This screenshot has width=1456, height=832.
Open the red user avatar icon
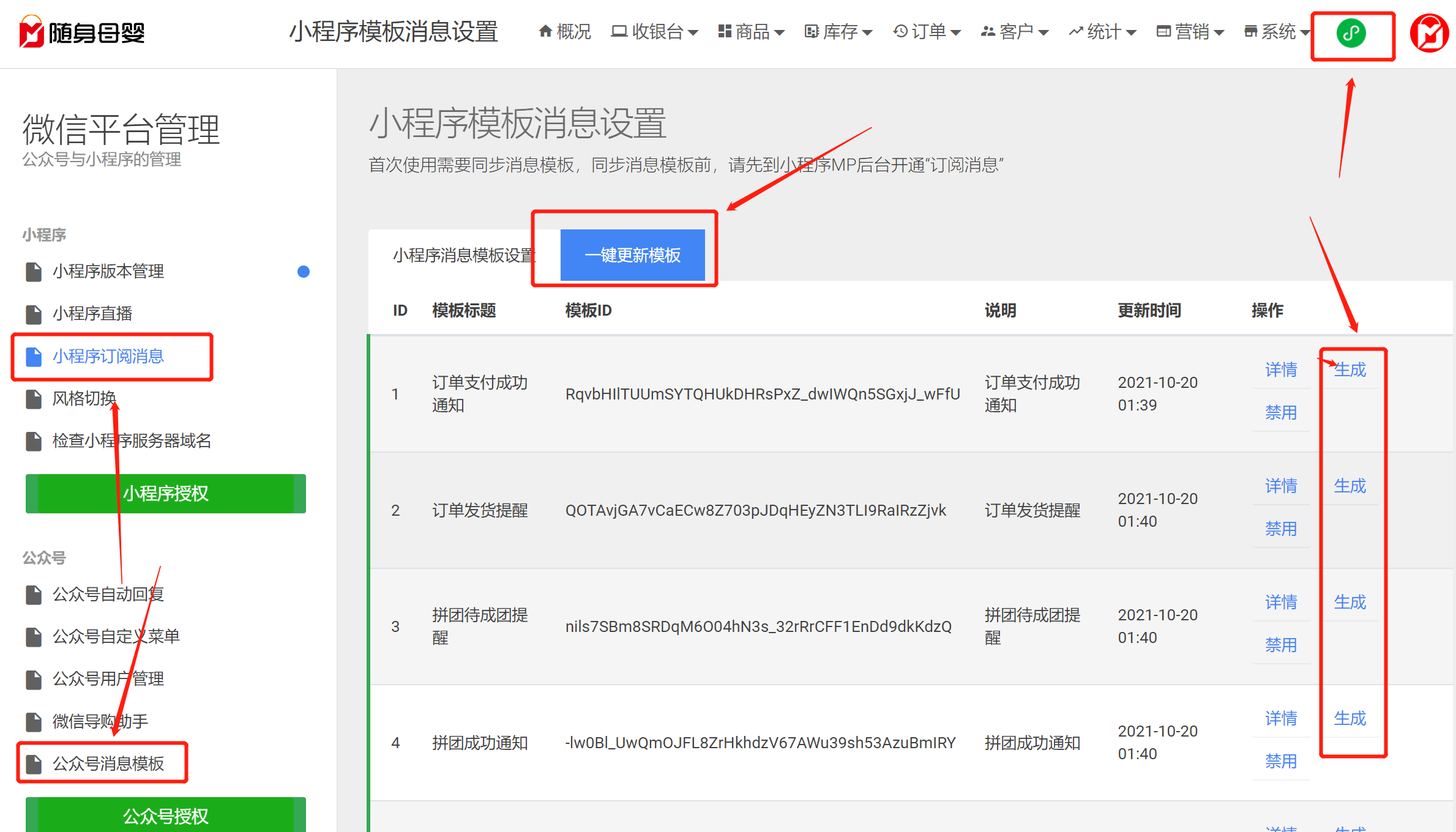(1430, 33)
